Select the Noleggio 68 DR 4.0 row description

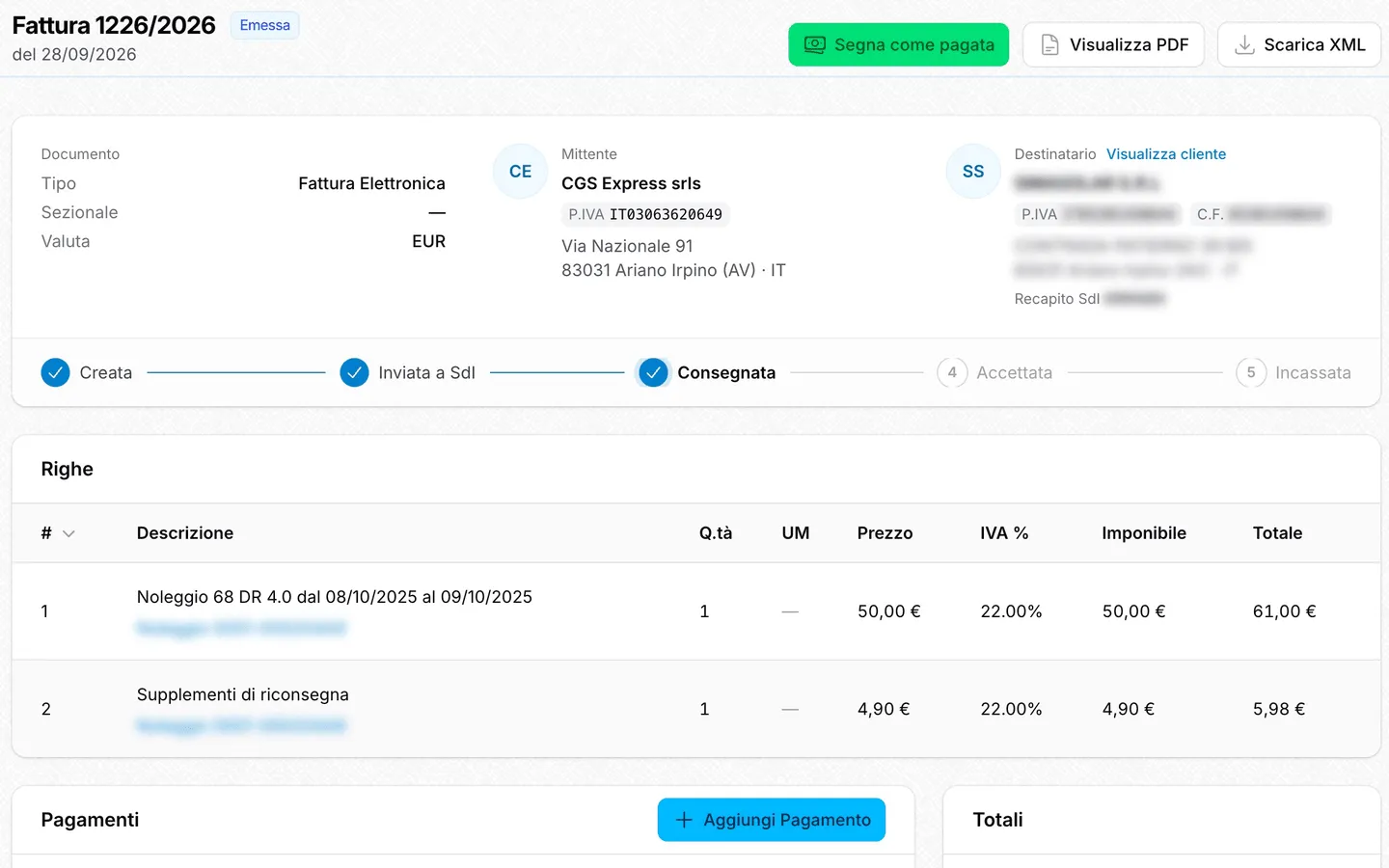(x=335, y=597)
